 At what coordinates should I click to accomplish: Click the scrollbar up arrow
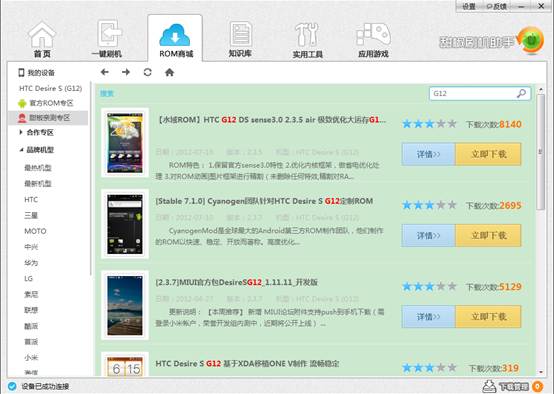coord(541,90)
